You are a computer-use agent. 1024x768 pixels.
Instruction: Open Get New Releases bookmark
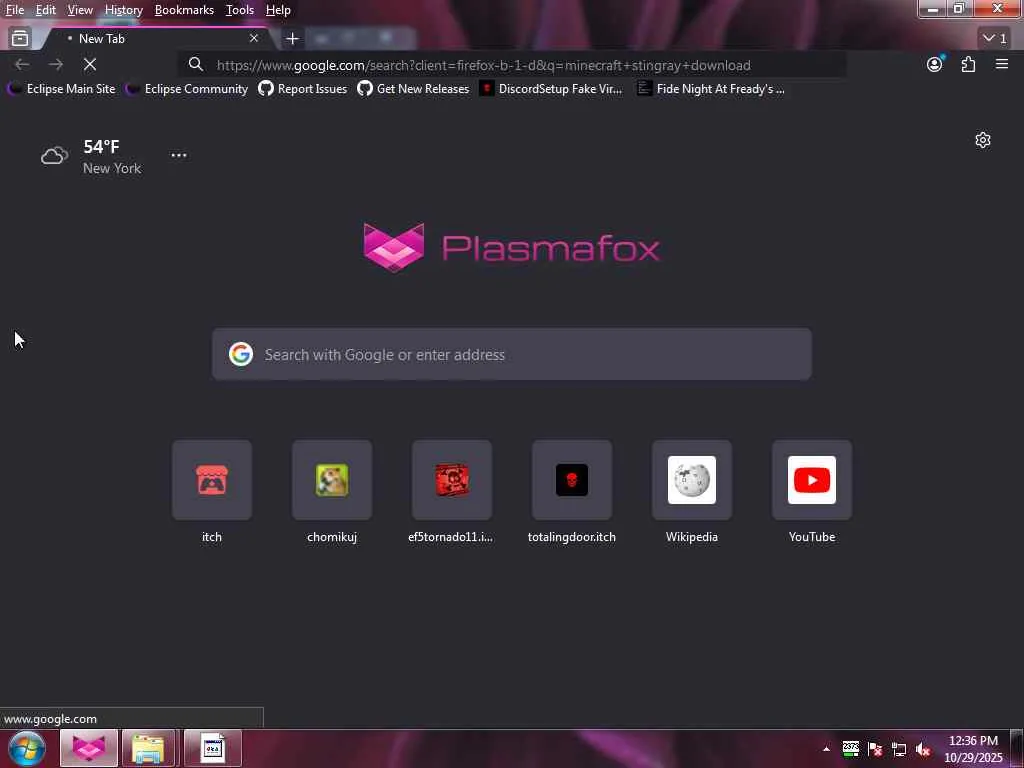point(413,88)
